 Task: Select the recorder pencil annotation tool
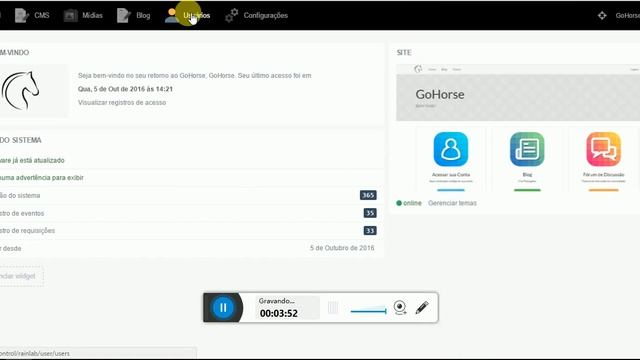422,307
